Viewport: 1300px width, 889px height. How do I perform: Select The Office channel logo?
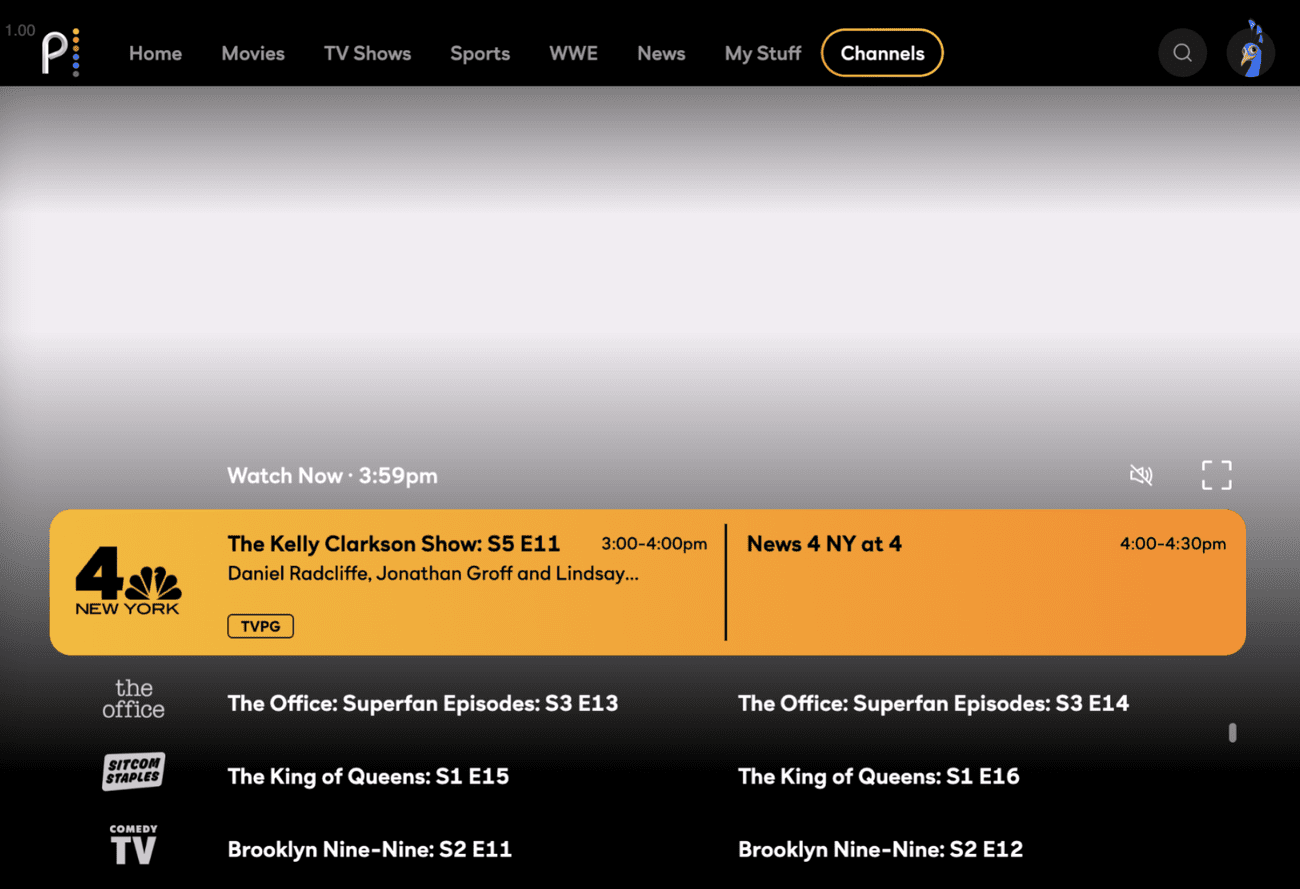tap(133, 699)
